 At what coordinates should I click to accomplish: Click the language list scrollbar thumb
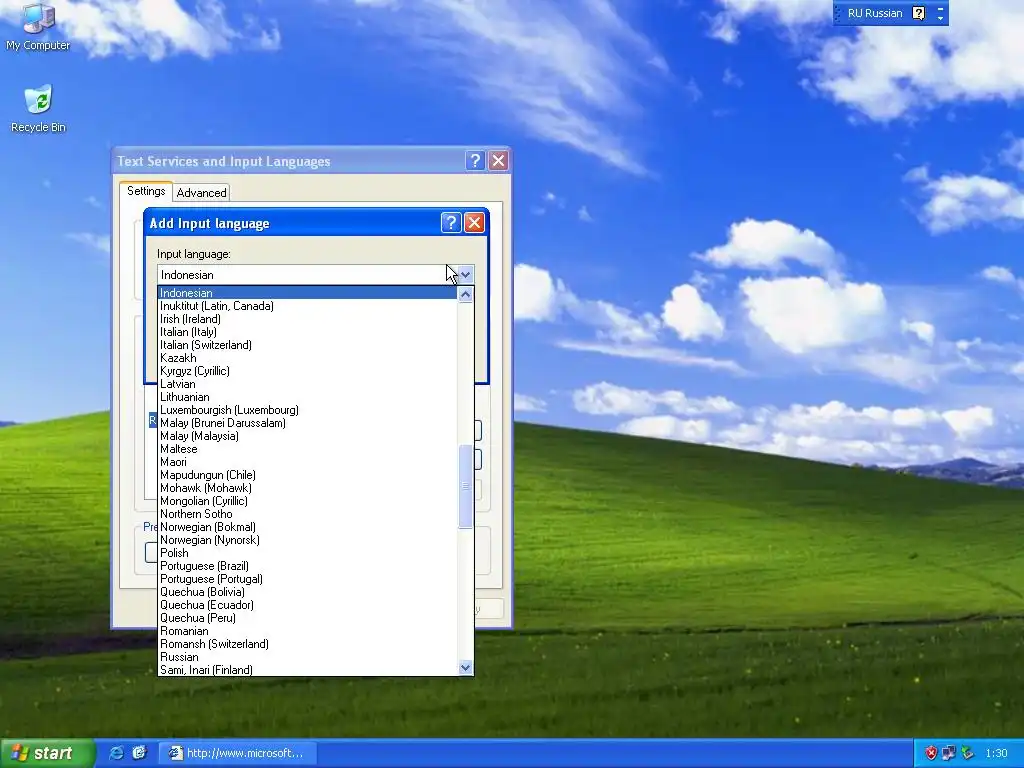[466, 487]
